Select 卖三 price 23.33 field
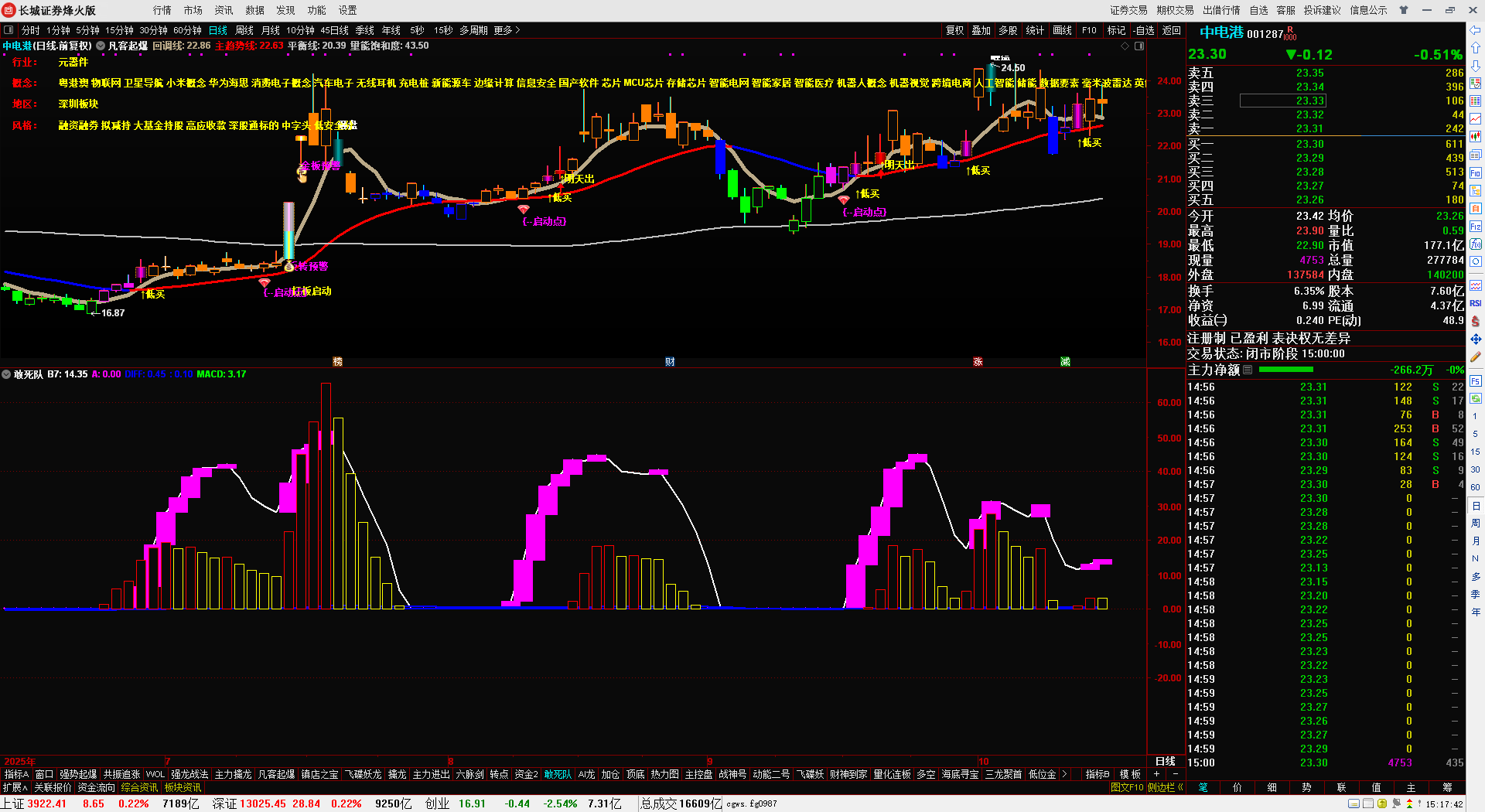1485x812 pixels. [1282, 101]
